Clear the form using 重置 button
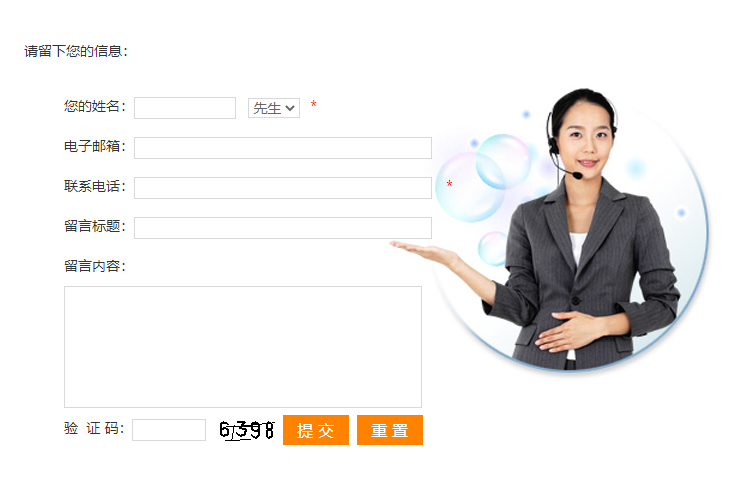 (390, 430)
